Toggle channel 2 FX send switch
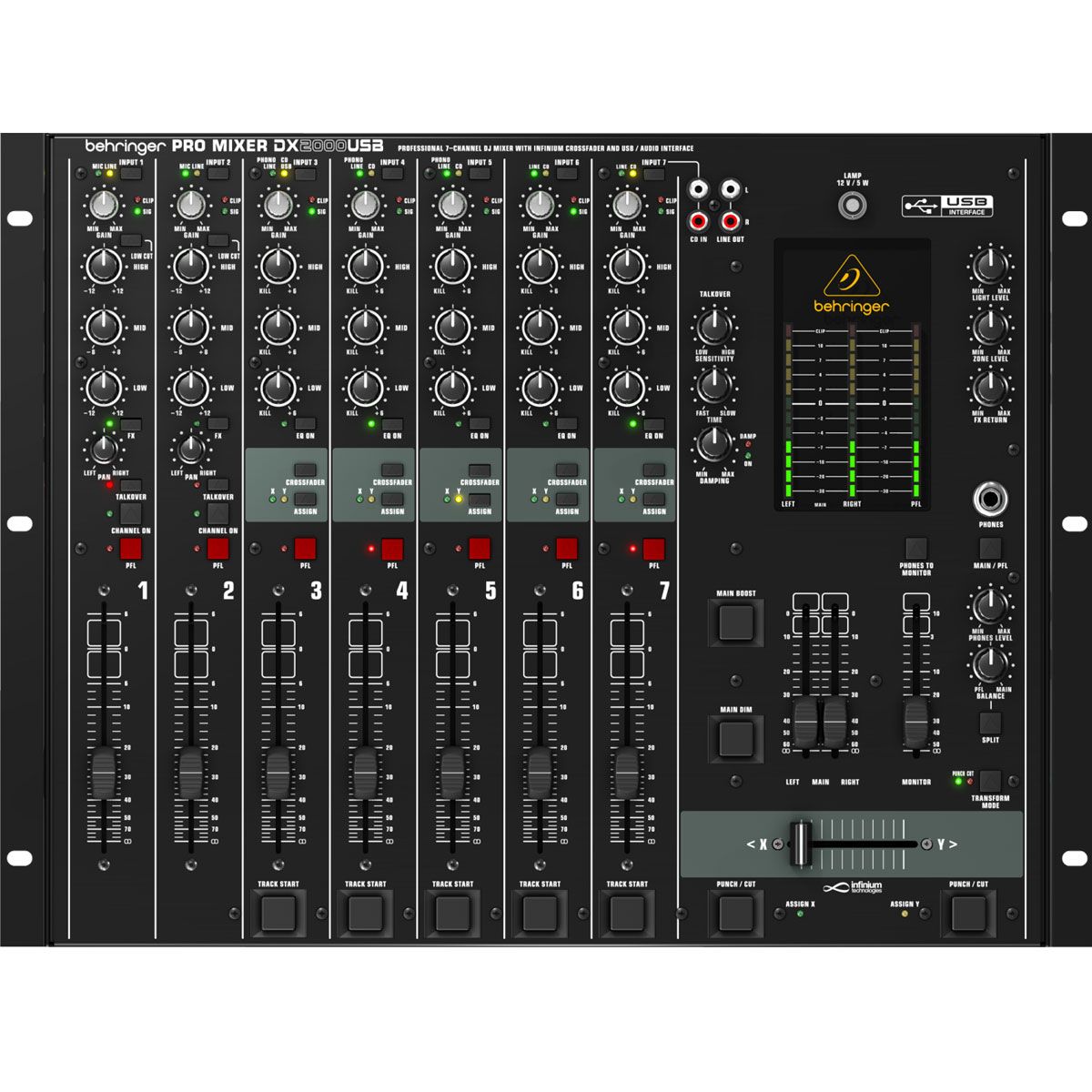 click(x=218, y=423)
